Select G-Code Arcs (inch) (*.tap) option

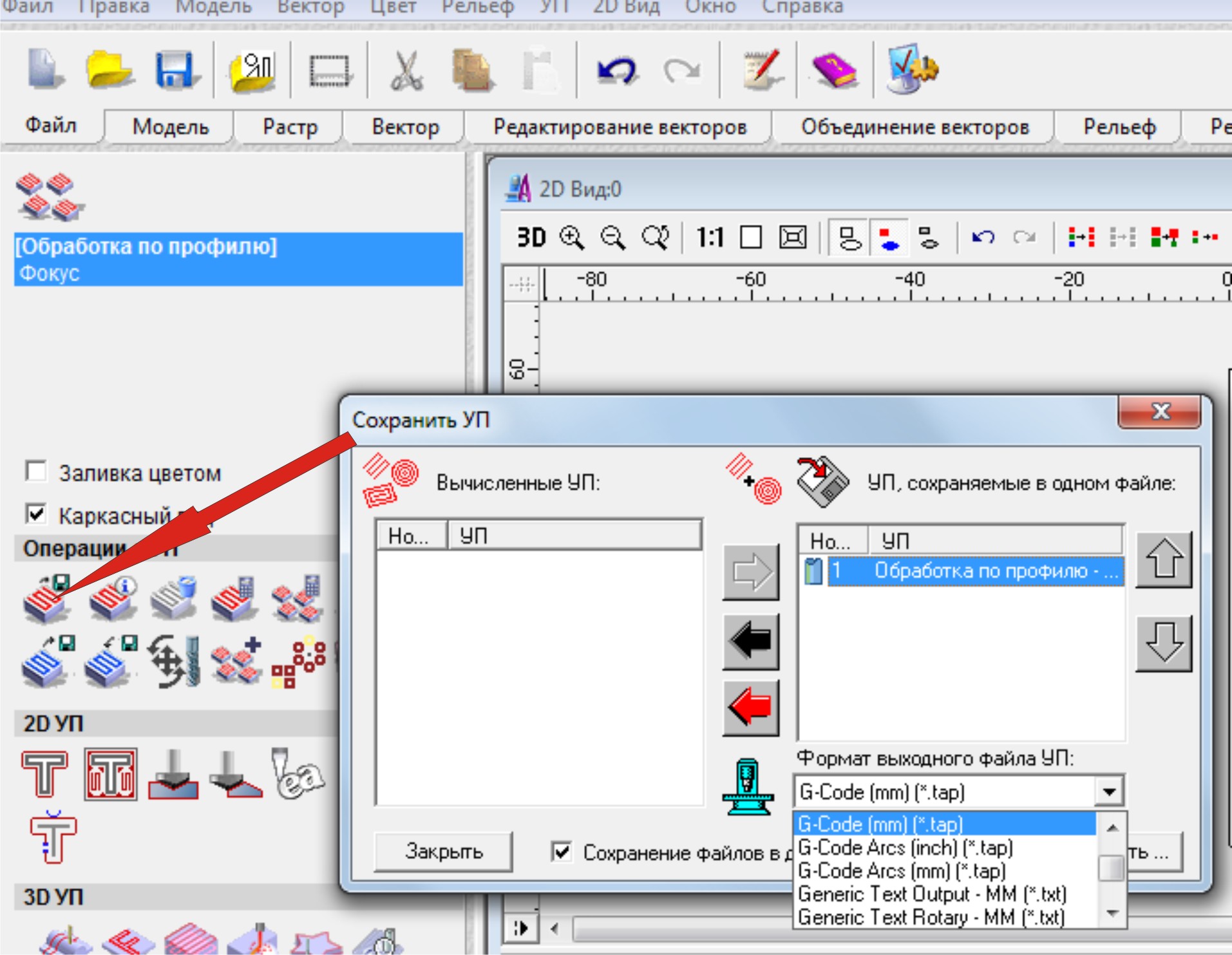click(905, 847)
